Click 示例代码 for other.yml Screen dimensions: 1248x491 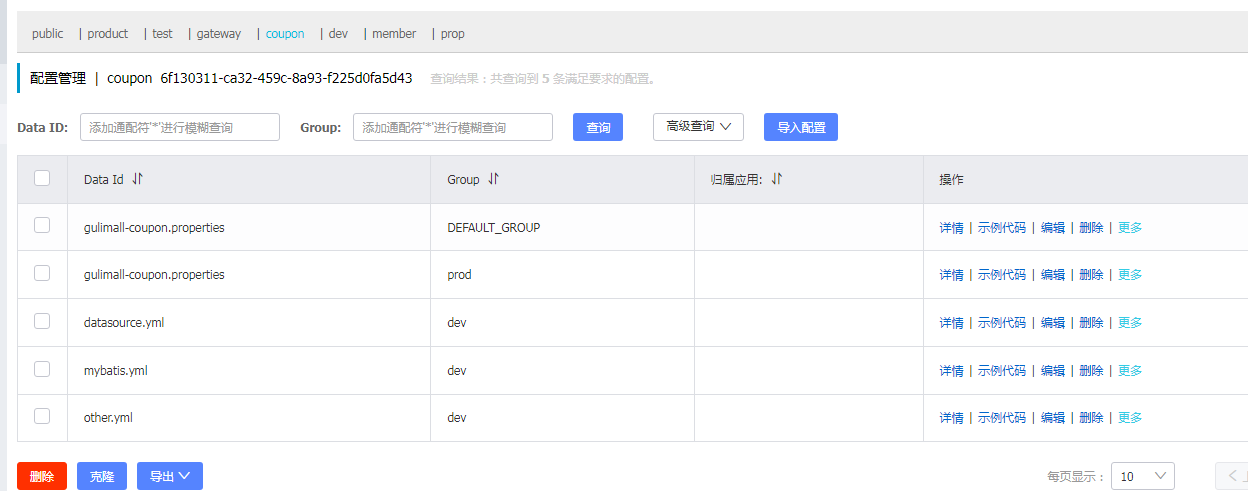pos(1001,417)
